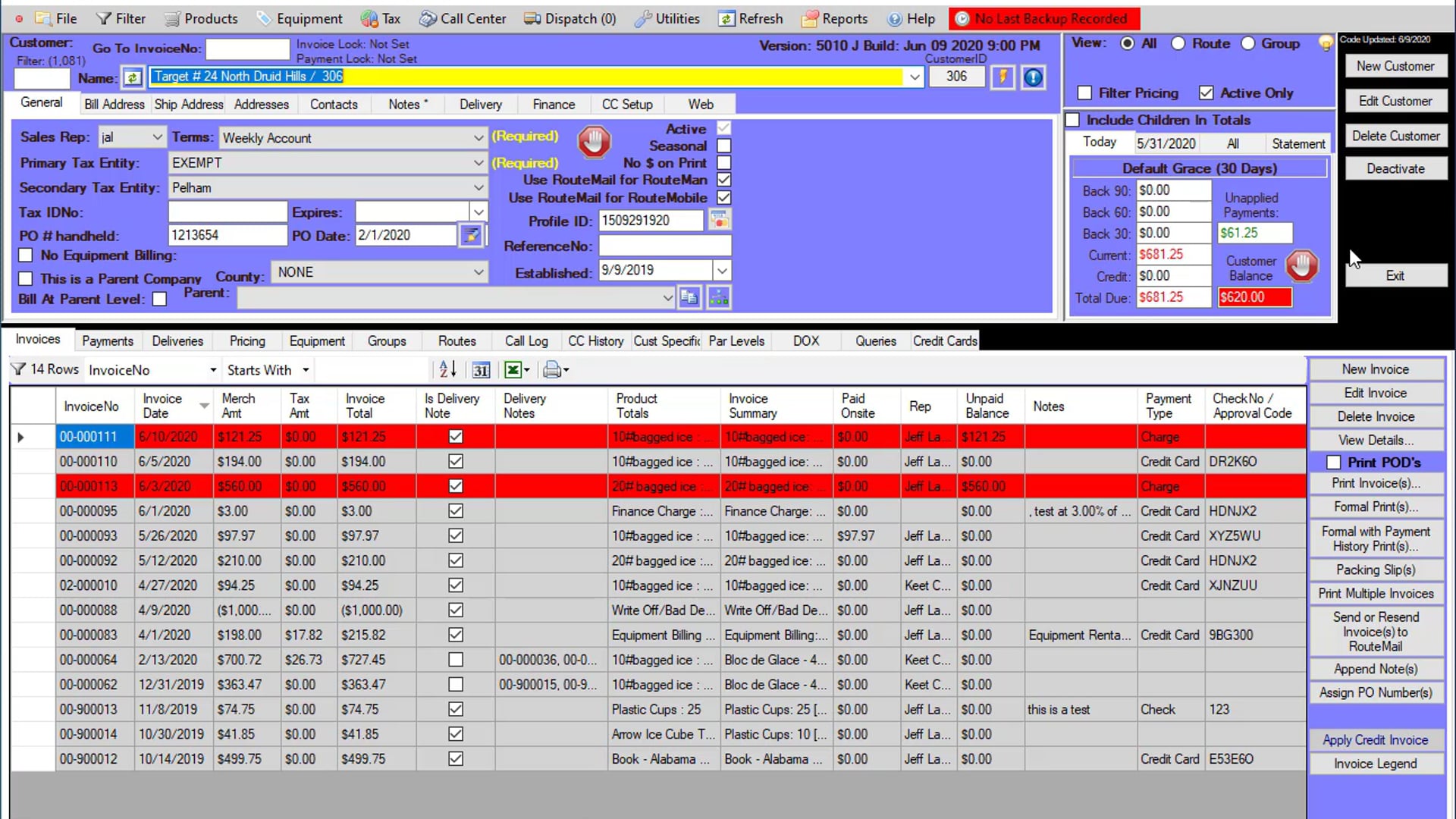Screen dimensions: 1456x819
Task: Open the Call Center menu
Action: click(463, 18)
